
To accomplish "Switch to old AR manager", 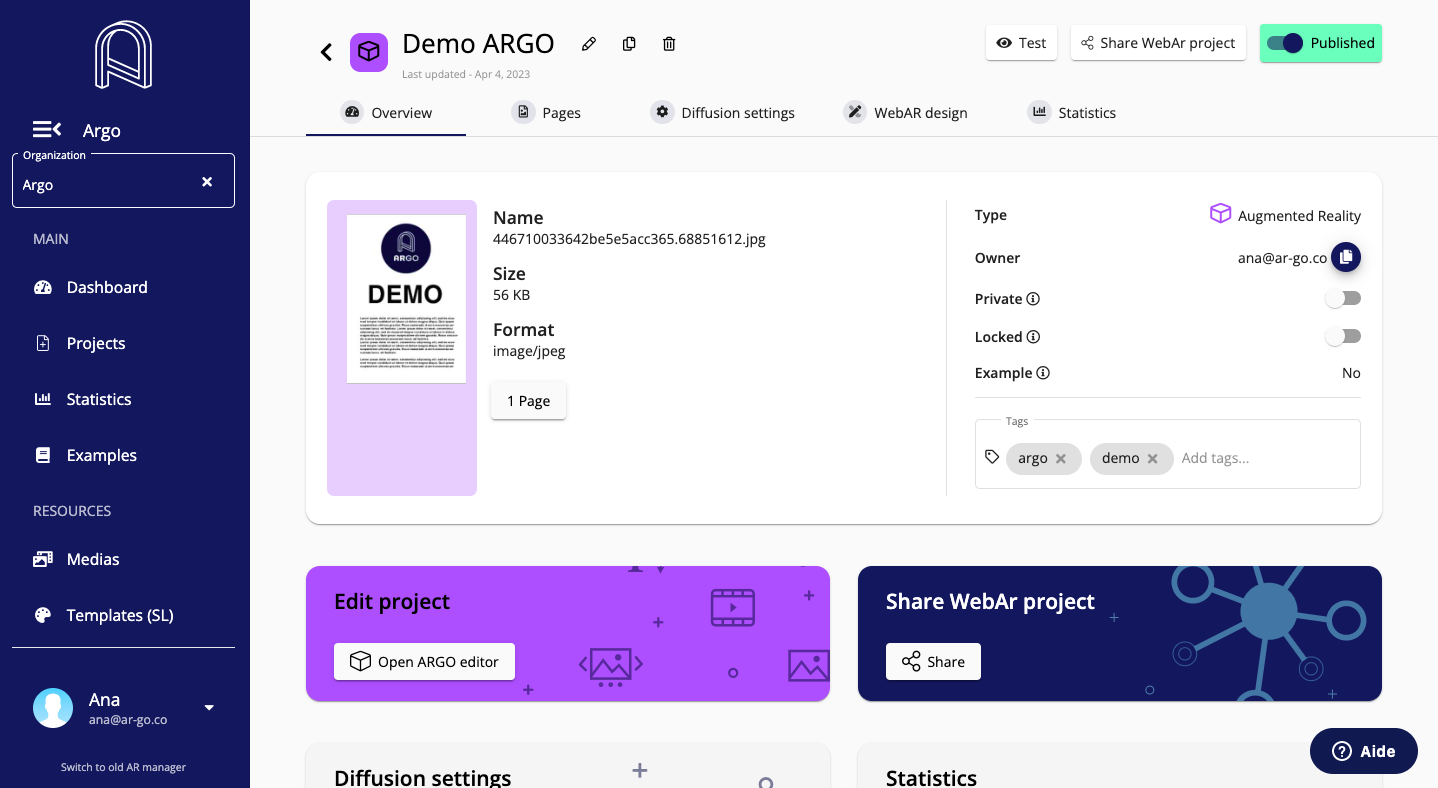I will tap(123, 767).
